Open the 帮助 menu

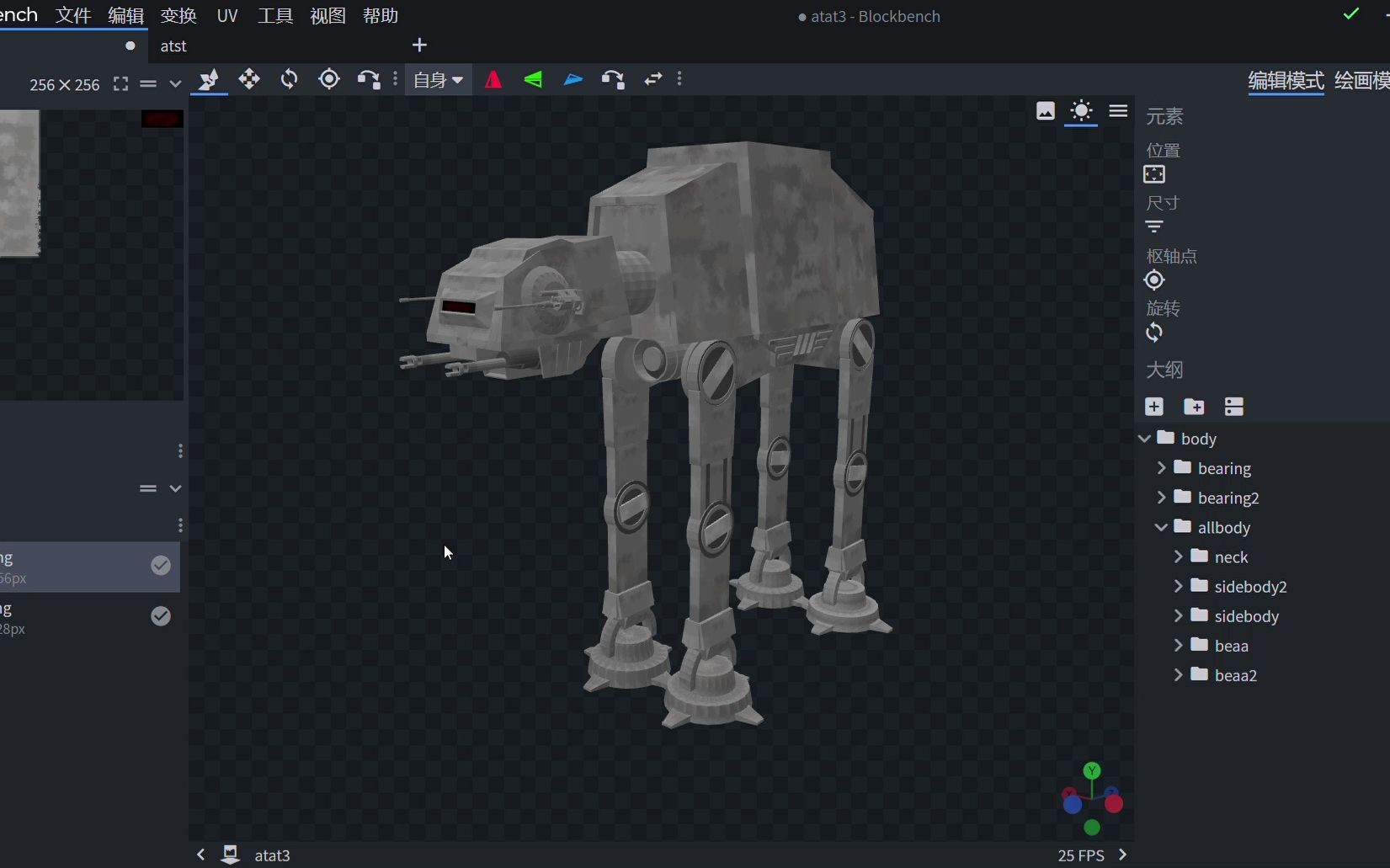[x=381, y=15]
